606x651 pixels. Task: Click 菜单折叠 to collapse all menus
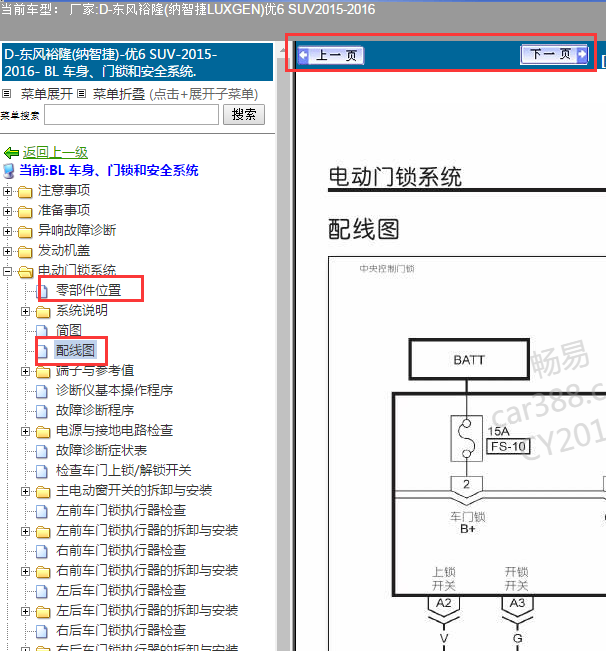pos(119,94)
